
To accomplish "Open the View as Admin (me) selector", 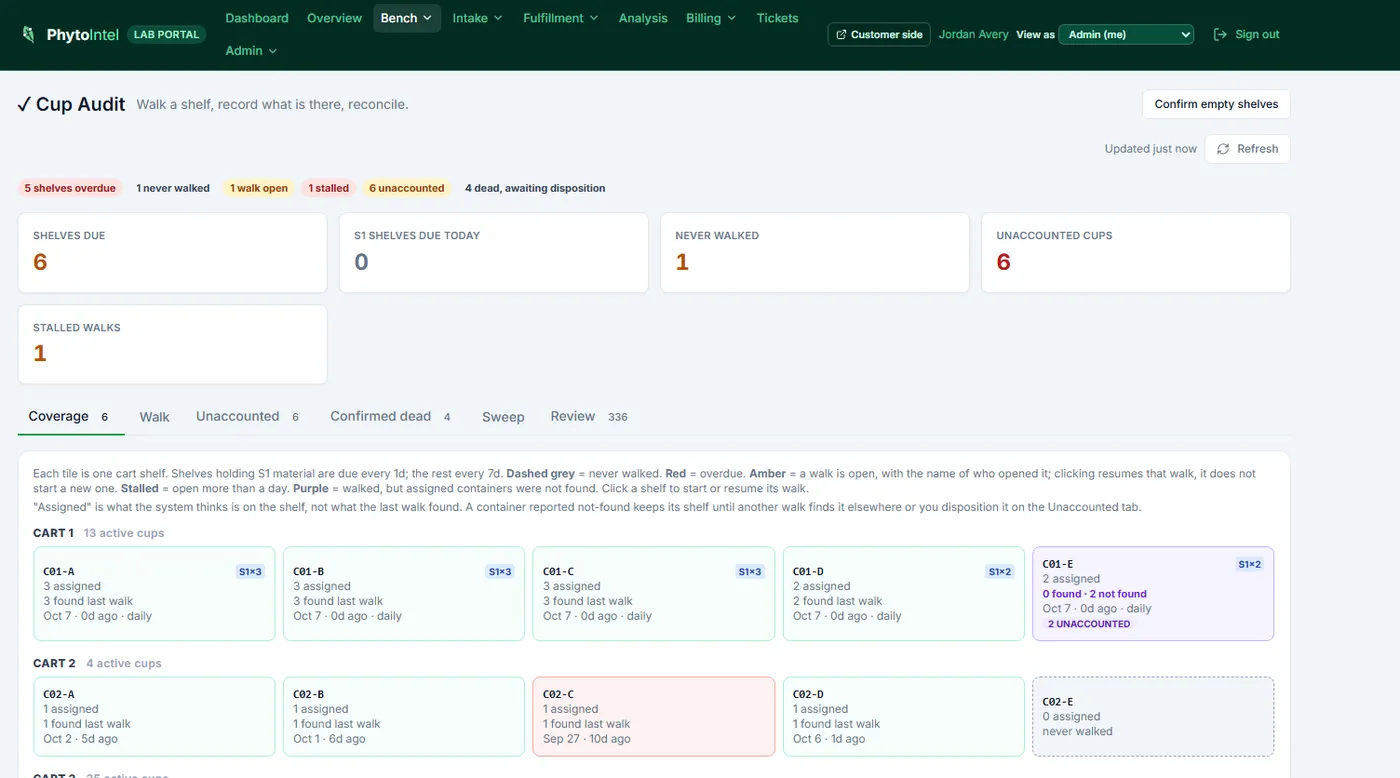I will click(x=1126, y=34).
